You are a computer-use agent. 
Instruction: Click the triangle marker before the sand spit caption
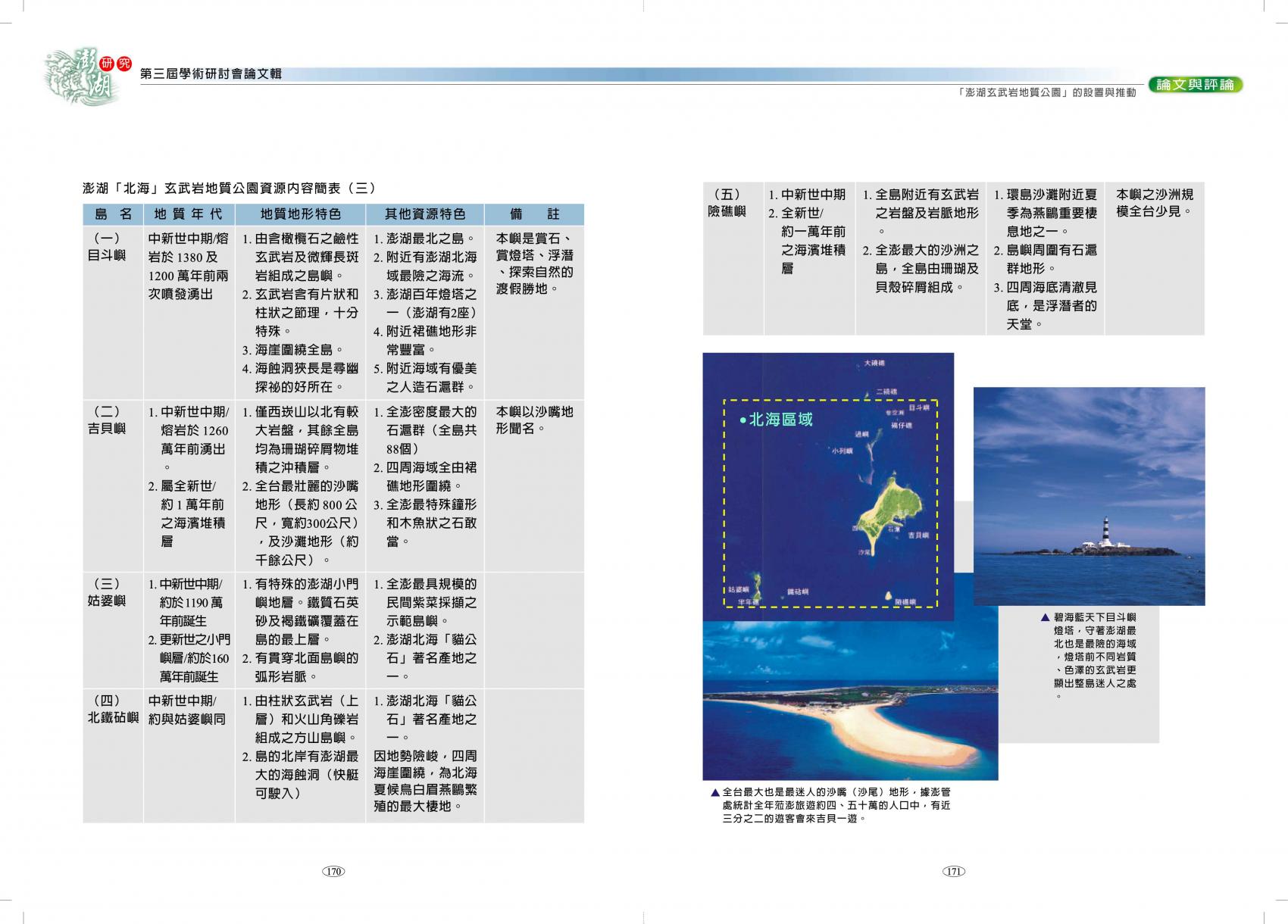tap(714, 792)
